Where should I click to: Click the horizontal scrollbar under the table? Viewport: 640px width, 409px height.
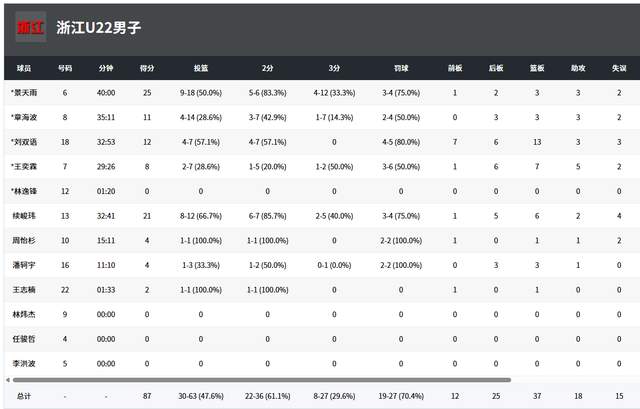point(262,380)
